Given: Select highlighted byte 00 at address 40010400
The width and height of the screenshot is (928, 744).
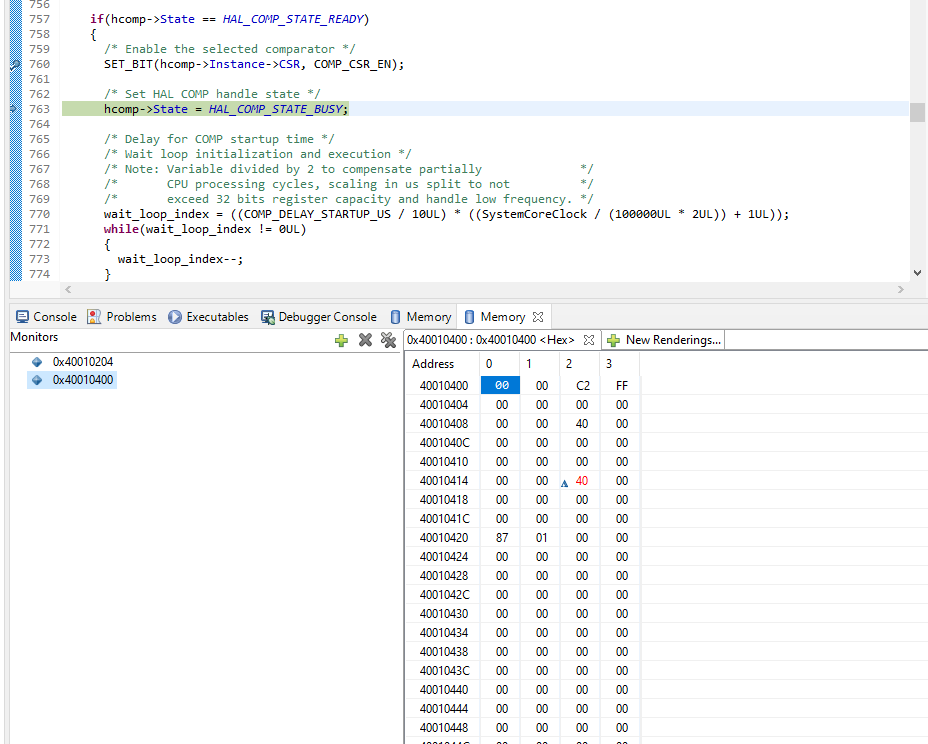Looking at the screenshot, I should [x=501, y=385].
